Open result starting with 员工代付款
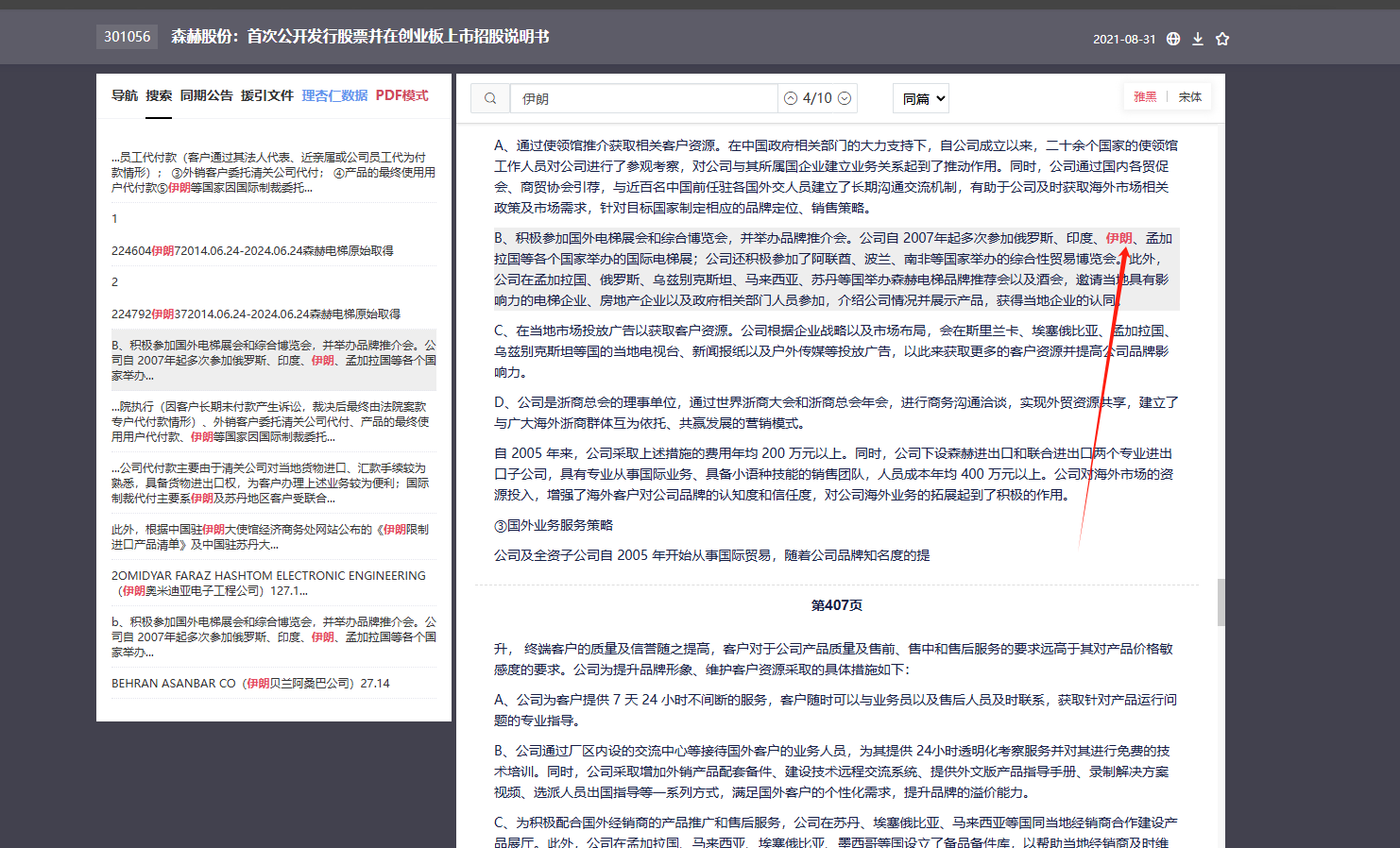Viewport: 1400px width, 848px height. (274, 172)
